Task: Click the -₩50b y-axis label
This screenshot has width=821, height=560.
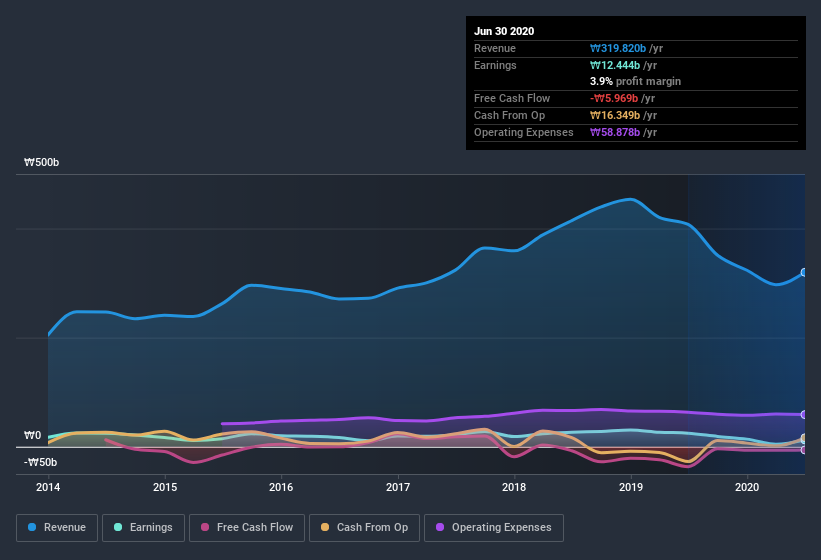Action: point(41,462)
